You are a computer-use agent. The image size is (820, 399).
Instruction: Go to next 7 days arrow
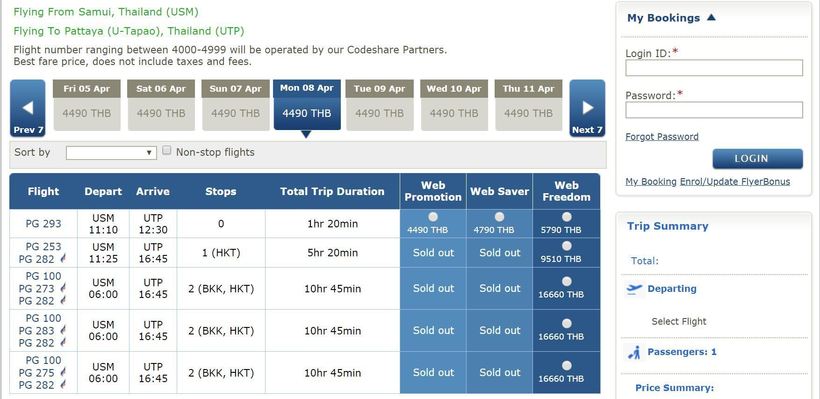pos(587,108)
